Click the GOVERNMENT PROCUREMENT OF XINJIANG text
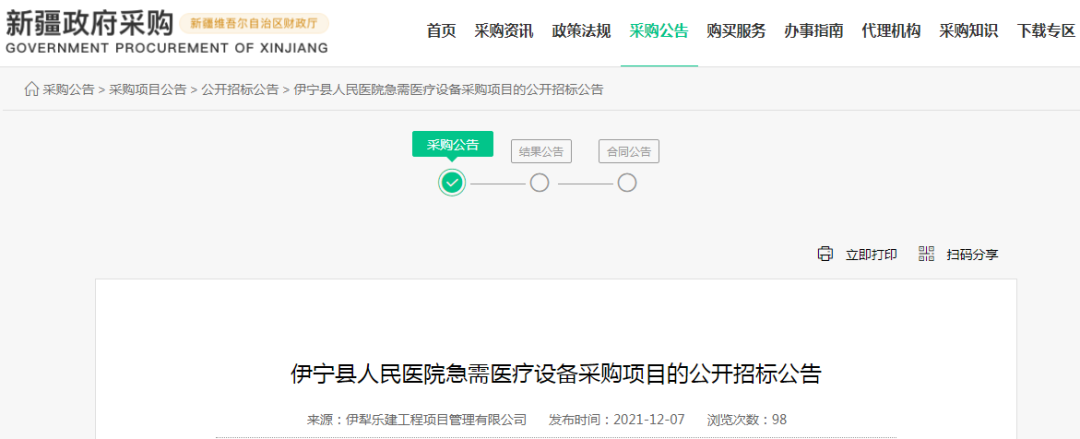 click(x=167, y=49)
